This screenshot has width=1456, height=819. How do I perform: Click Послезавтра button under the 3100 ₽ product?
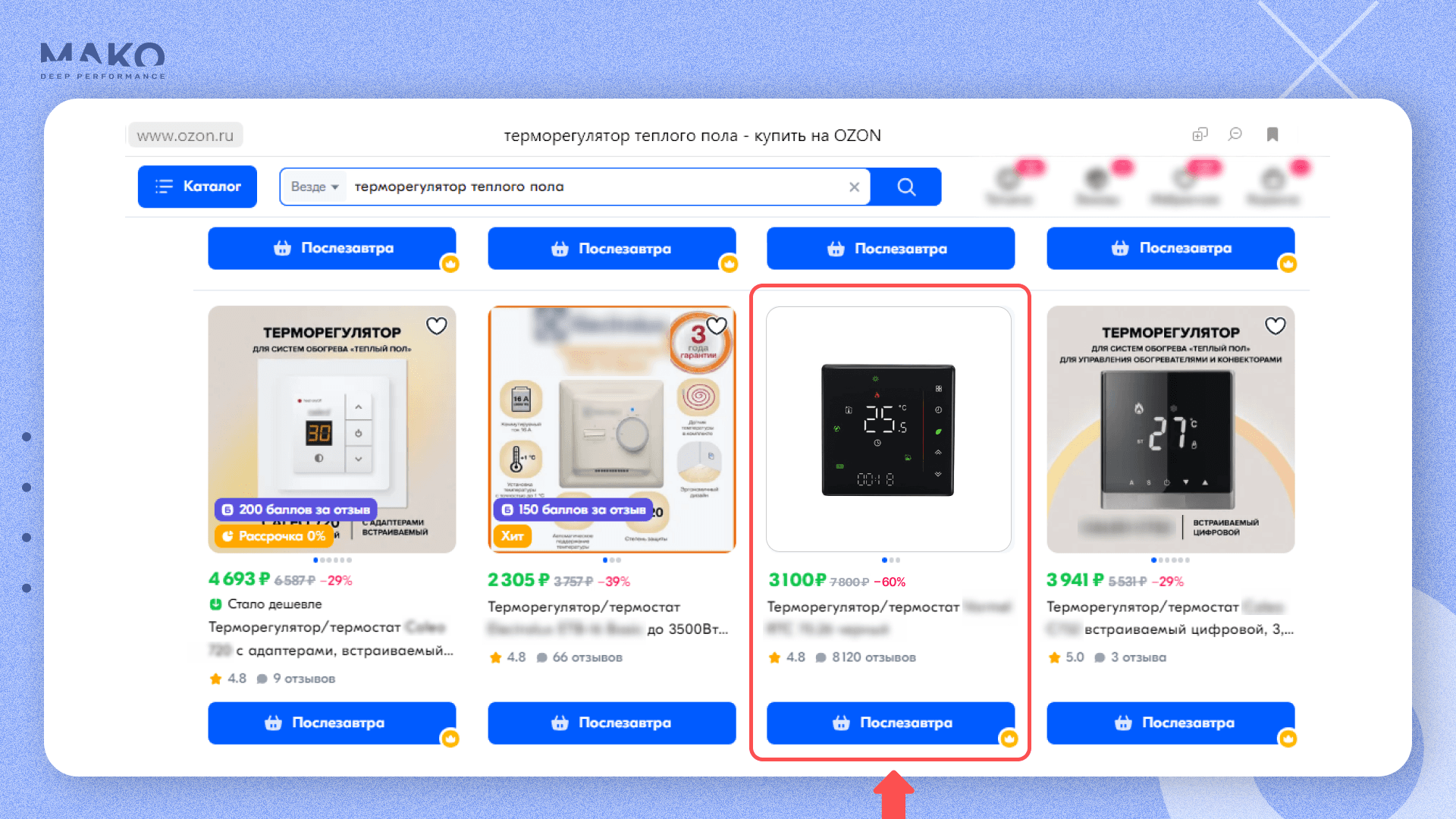tap(890, 723)
